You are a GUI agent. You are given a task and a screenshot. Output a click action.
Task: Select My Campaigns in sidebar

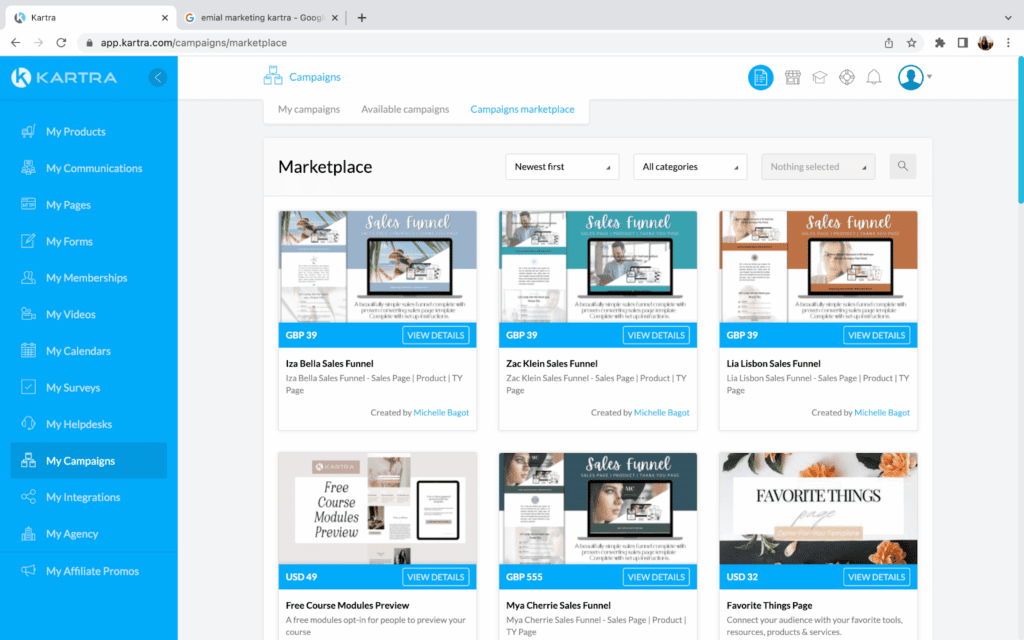pyautogui.click(x=88, y=460)
